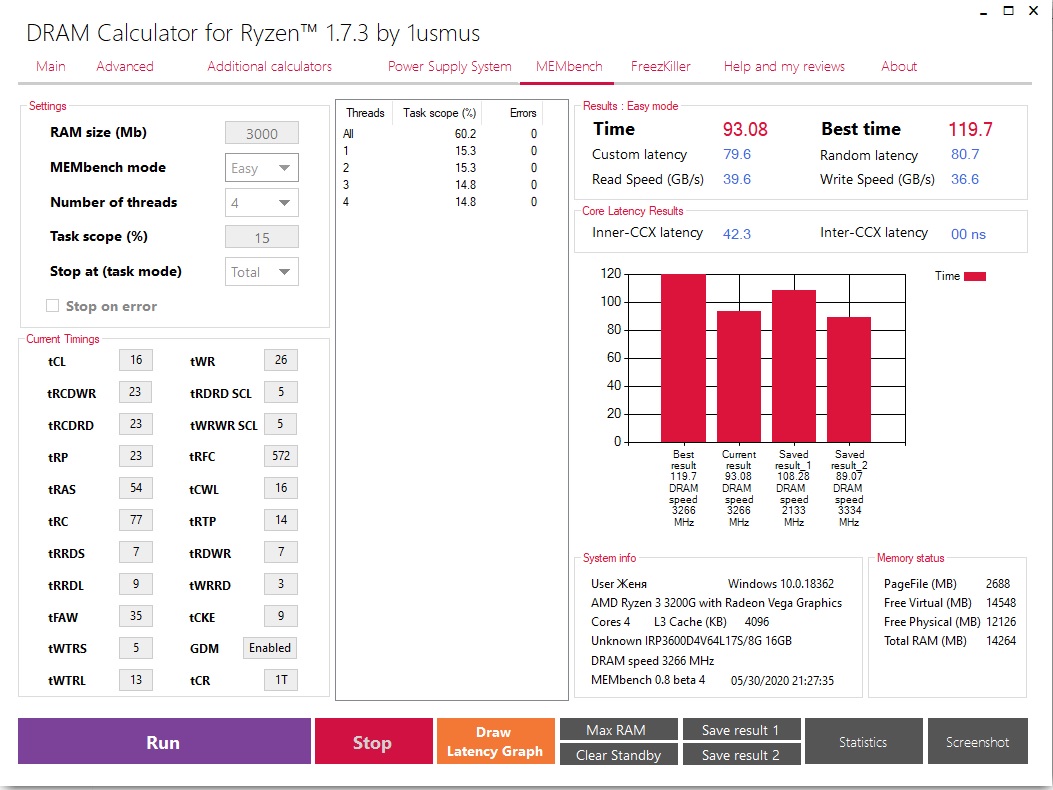Click the tRFC value 572 box

tap(281, 456)
